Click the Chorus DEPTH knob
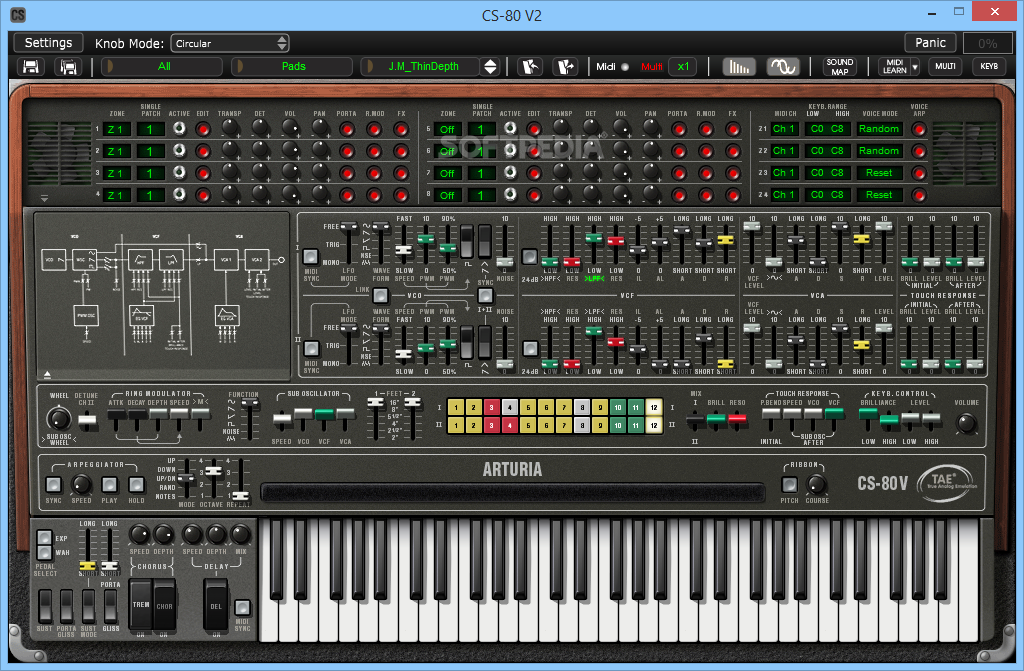Viewport: 1024px width, 671px height. point(163,535)
